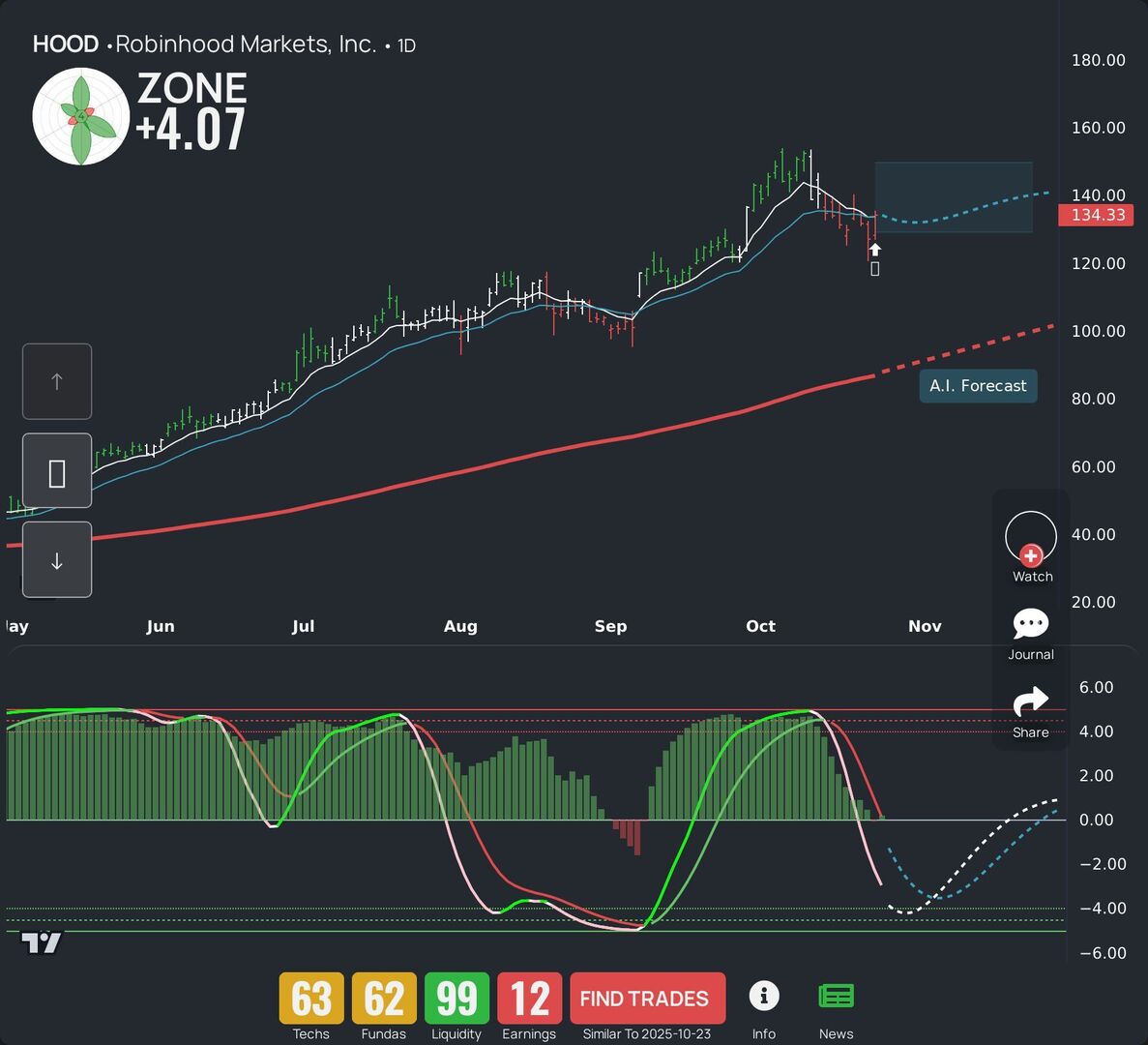Click the Jun label on time axis

tap(161, 626)
